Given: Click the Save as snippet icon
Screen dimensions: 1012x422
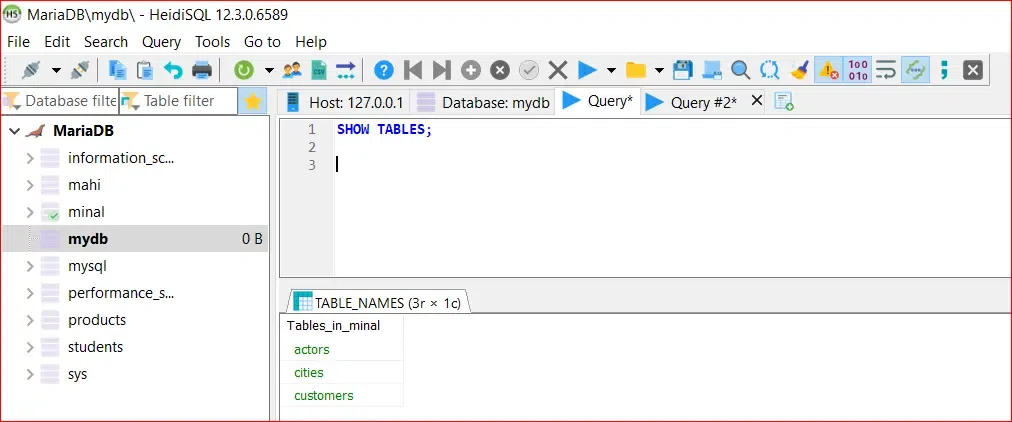Looking at the screenshot, I should pos(711,70).
